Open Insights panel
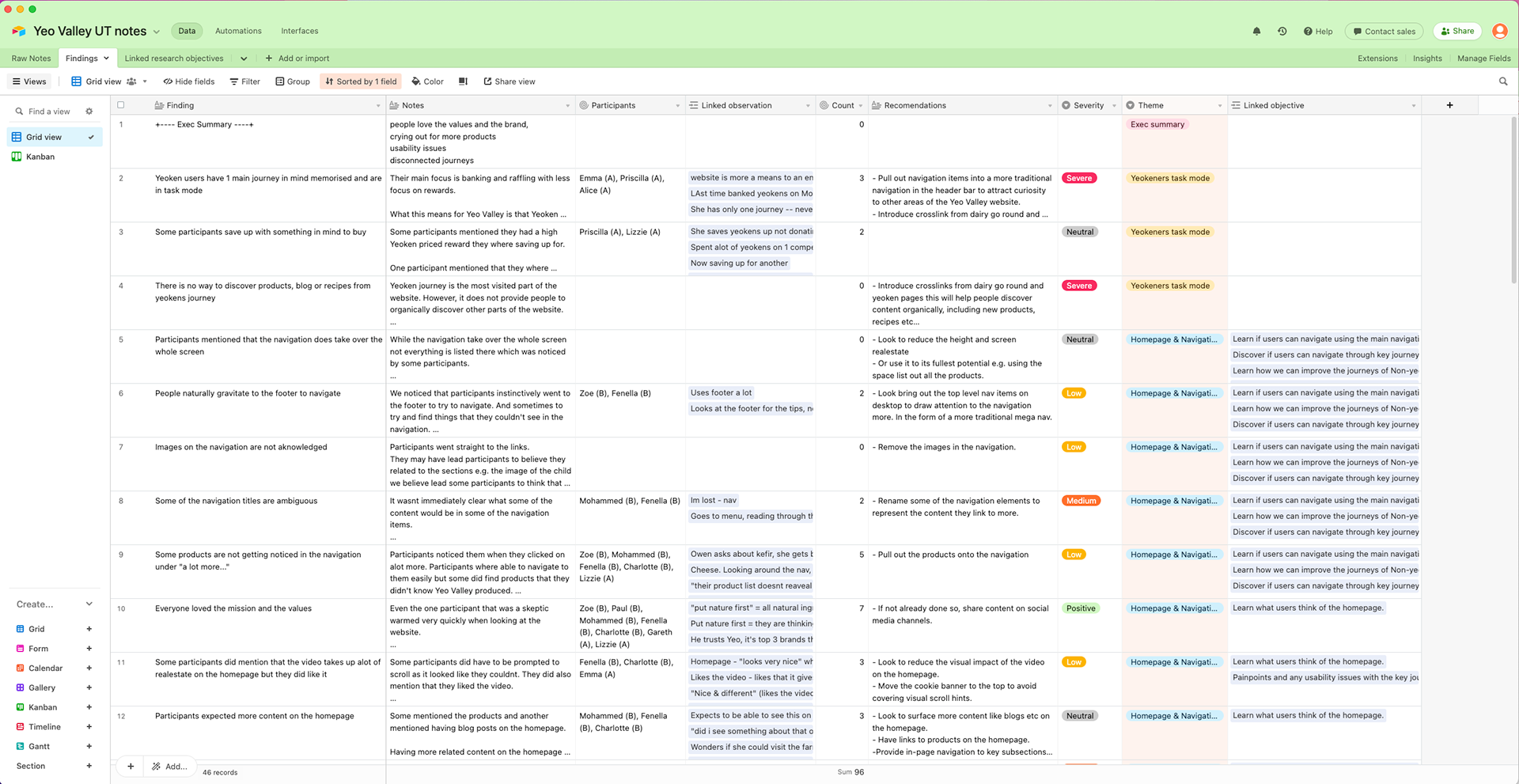This screenshot has width=1519, height=784. [x=1427, y=59]
